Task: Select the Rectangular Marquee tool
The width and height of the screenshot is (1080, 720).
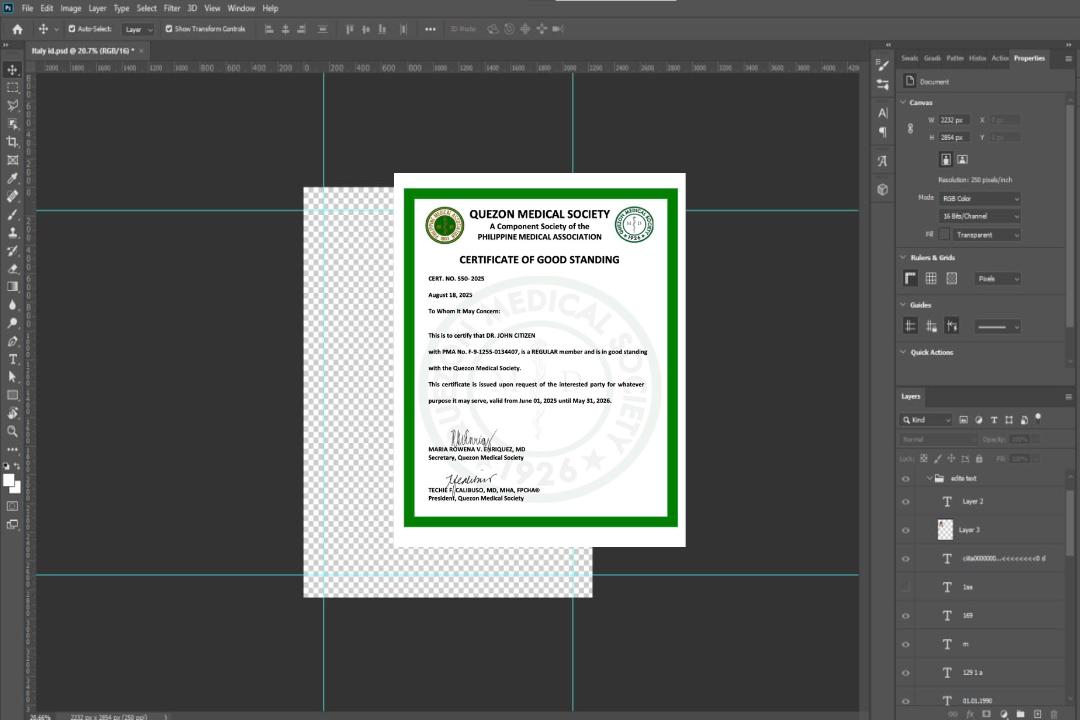Action: (12, 88)
